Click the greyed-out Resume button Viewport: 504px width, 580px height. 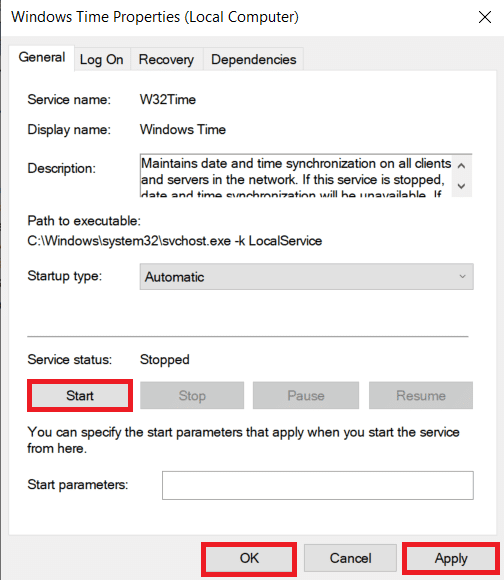click(x=421, y=395)
